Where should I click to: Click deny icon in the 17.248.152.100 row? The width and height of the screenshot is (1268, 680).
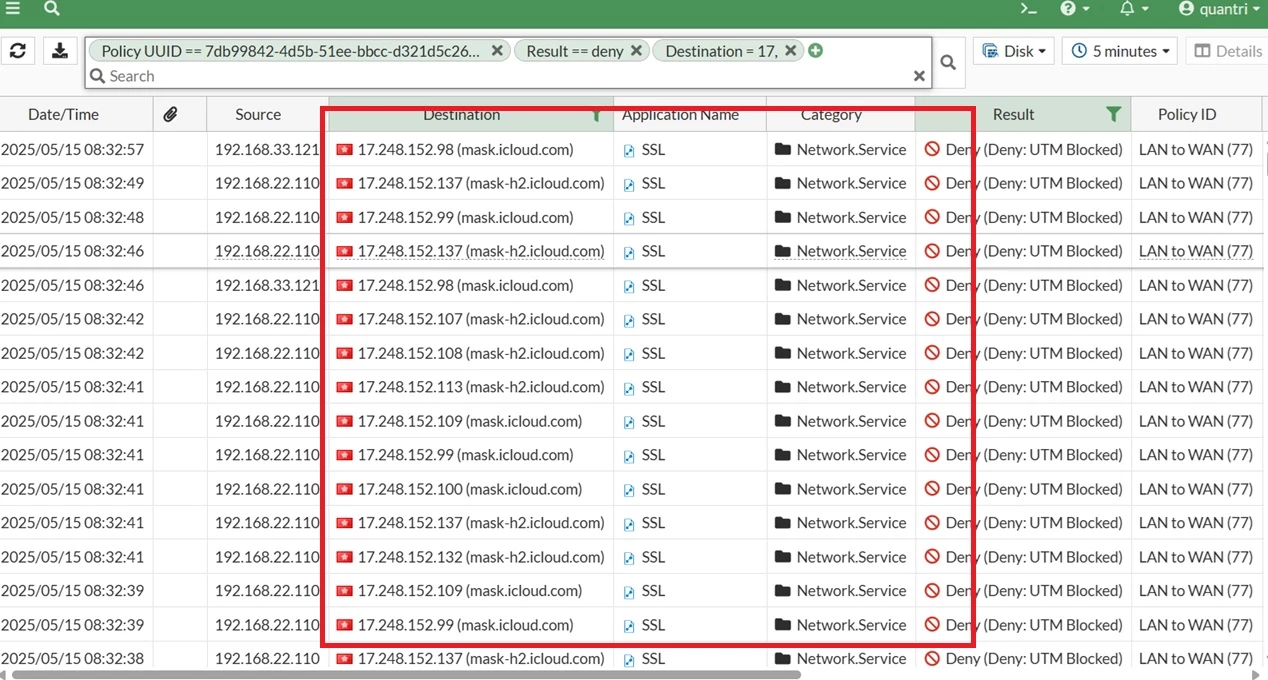(x=932, y=490)
